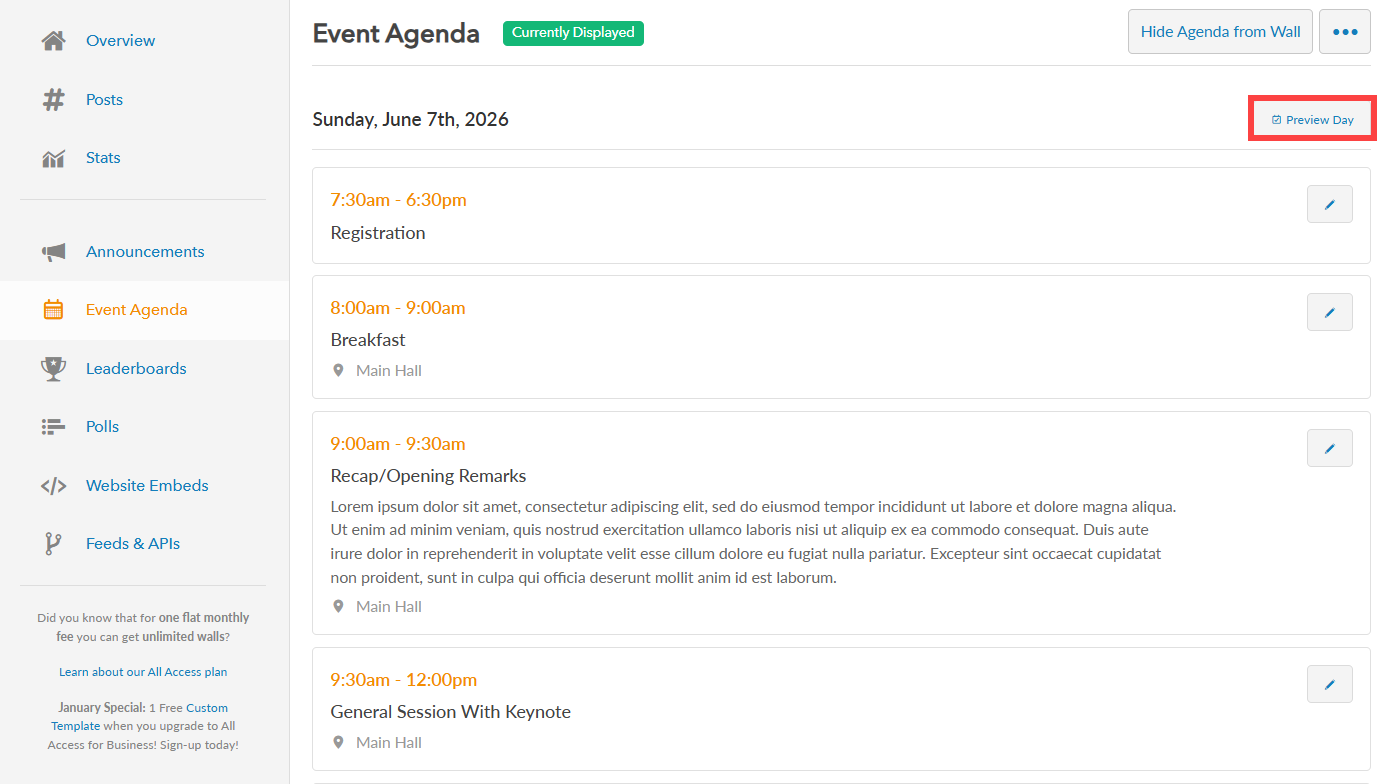Click the Polls list icon

coord(53,427)
